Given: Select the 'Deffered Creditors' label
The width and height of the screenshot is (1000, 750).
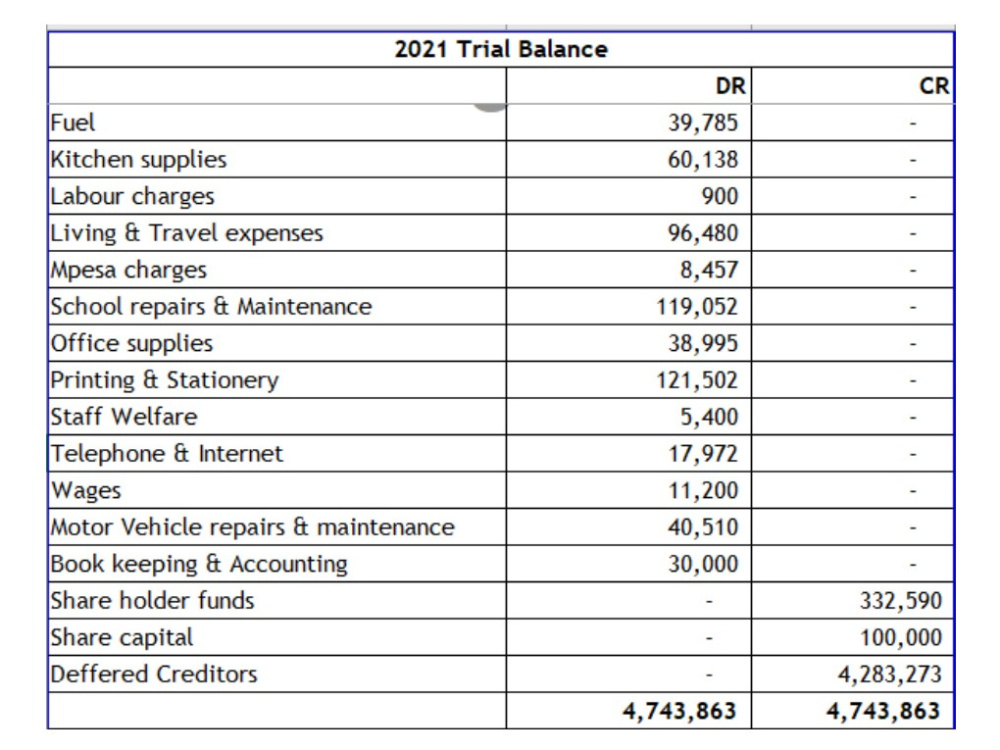Looking at the screenshot, I should point(154,675).
